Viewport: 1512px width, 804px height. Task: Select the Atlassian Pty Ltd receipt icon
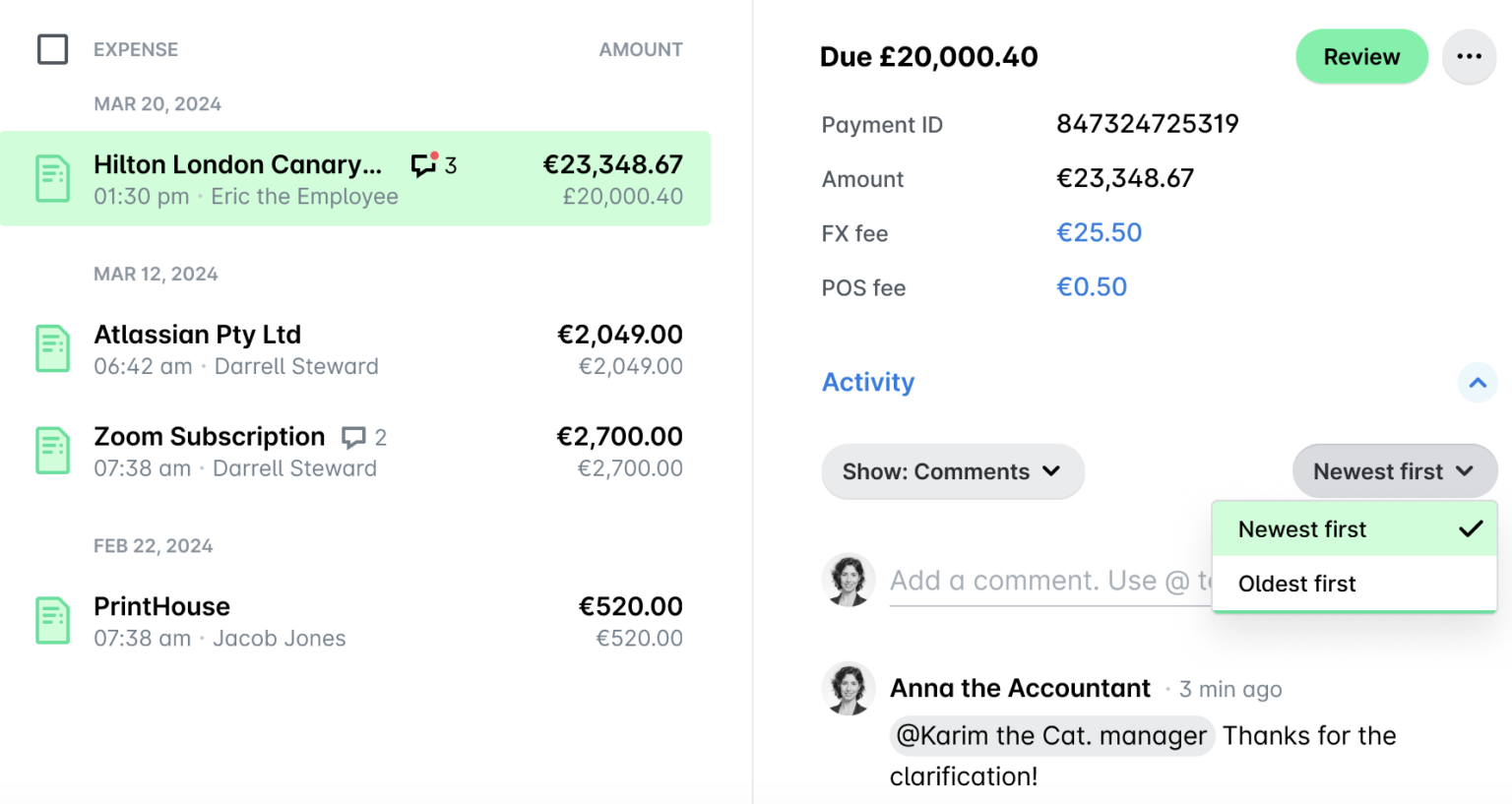click(x=52, y=348)
